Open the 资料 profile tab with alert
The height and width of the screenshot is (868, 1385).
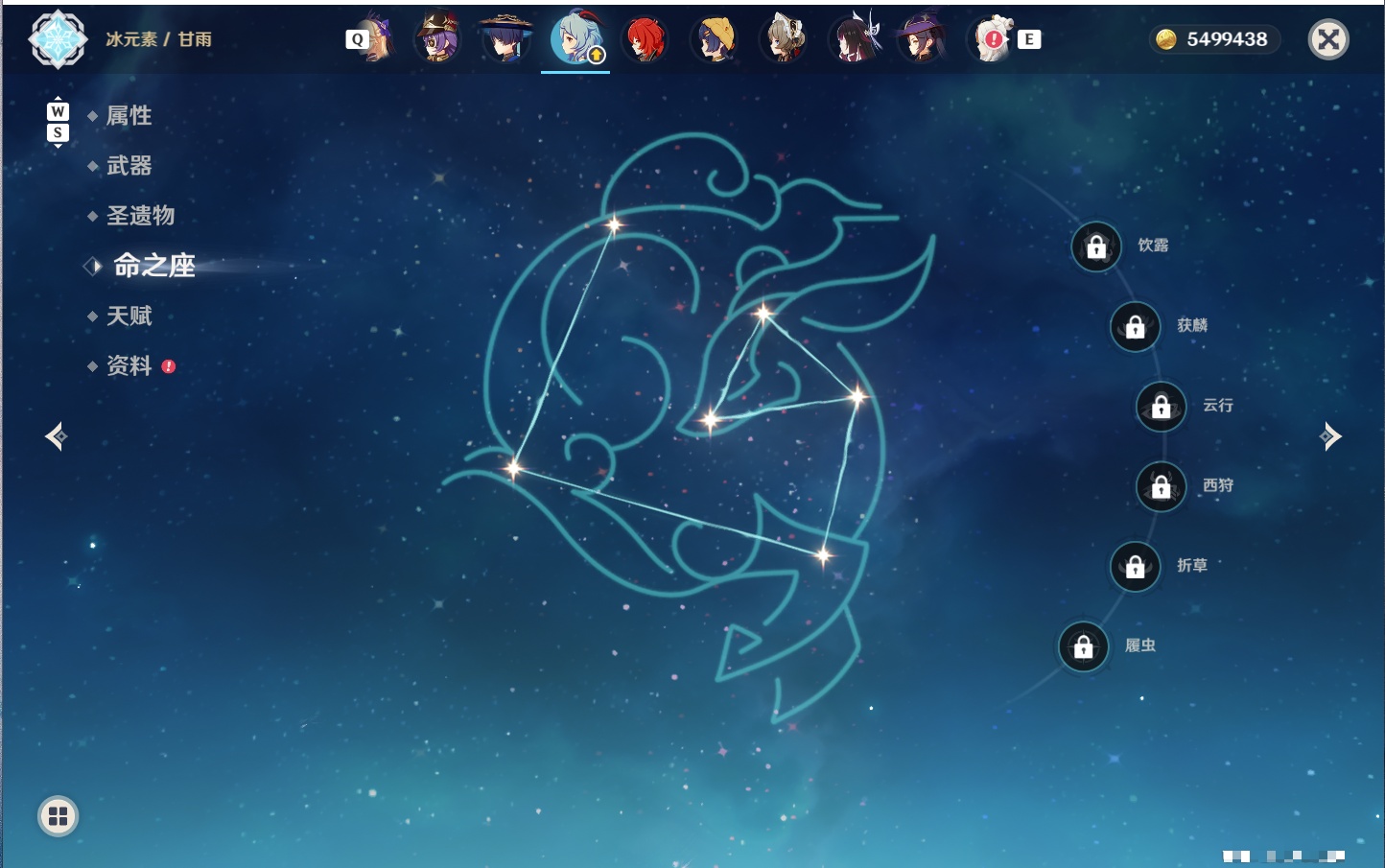tap(130, 365)
